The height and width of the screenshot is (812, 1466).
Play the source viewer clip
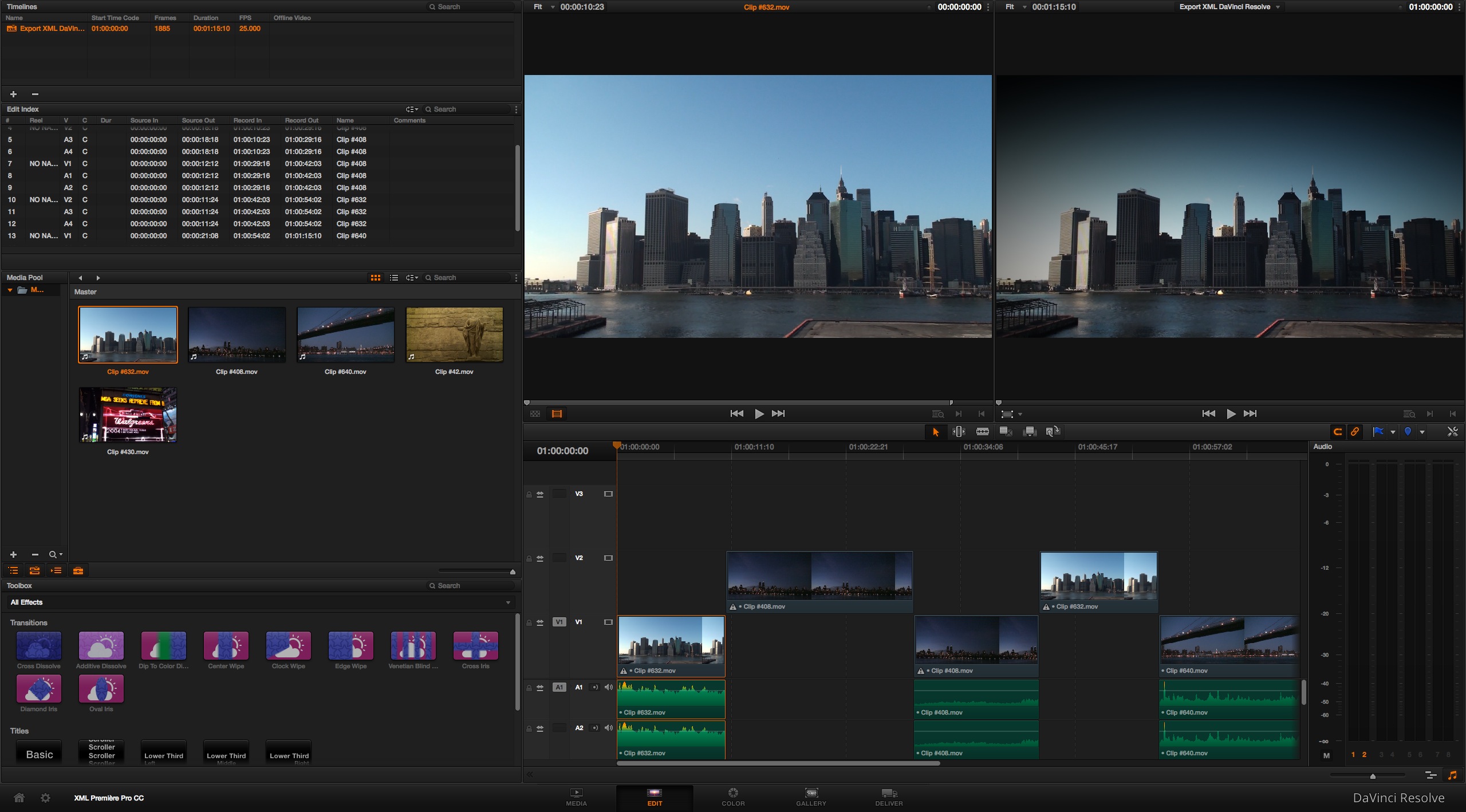(759, 414)
